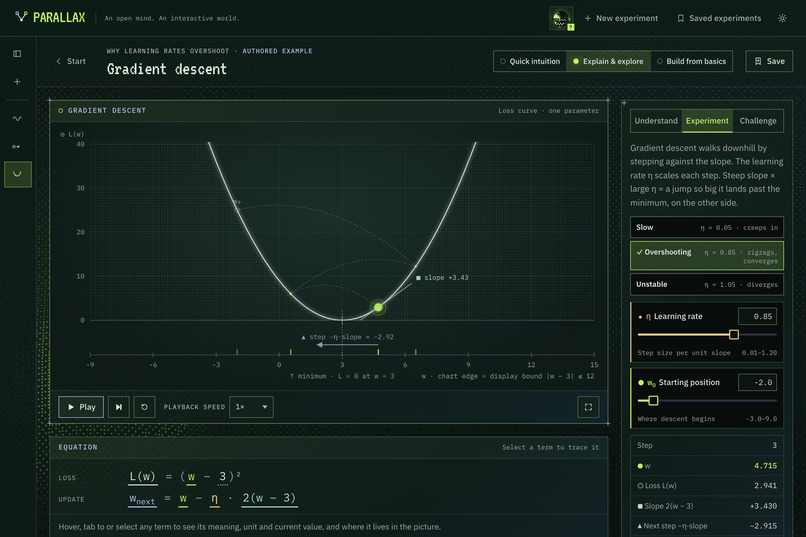Click the Step row in readout

(707, 446)
